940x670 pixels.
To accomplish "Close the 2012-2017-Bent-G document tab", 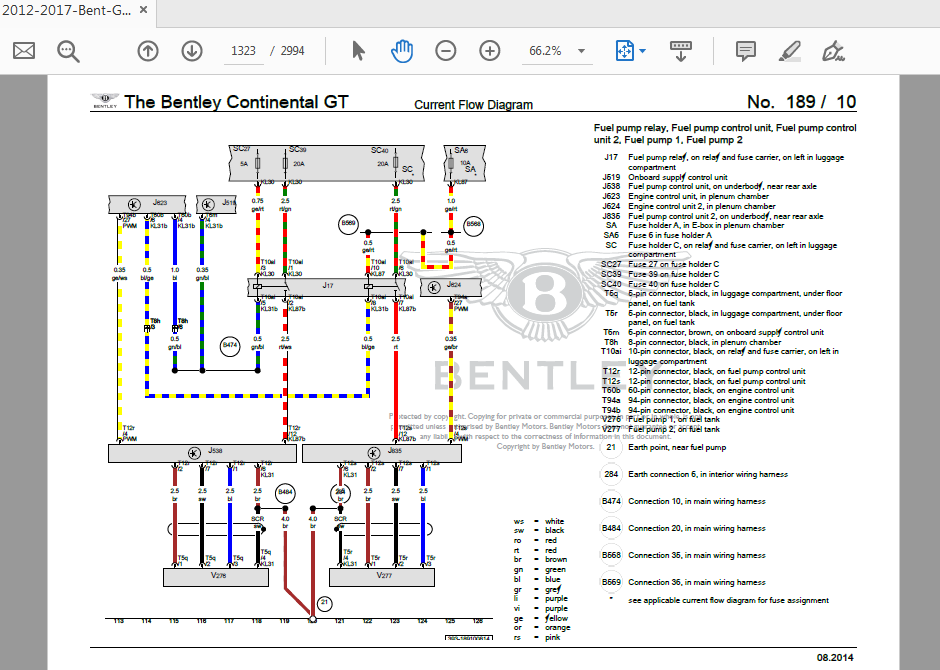I will pos(144,11).
